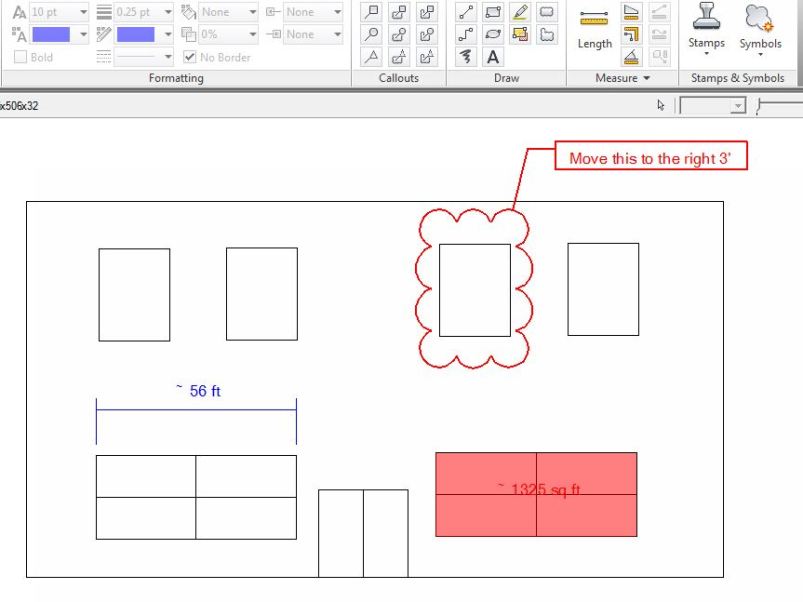Image resolution: width=803 pixels, height=602 pixels.
Task: Choose the Rectangle Cloud draw tool
Action: click(547, 12)
